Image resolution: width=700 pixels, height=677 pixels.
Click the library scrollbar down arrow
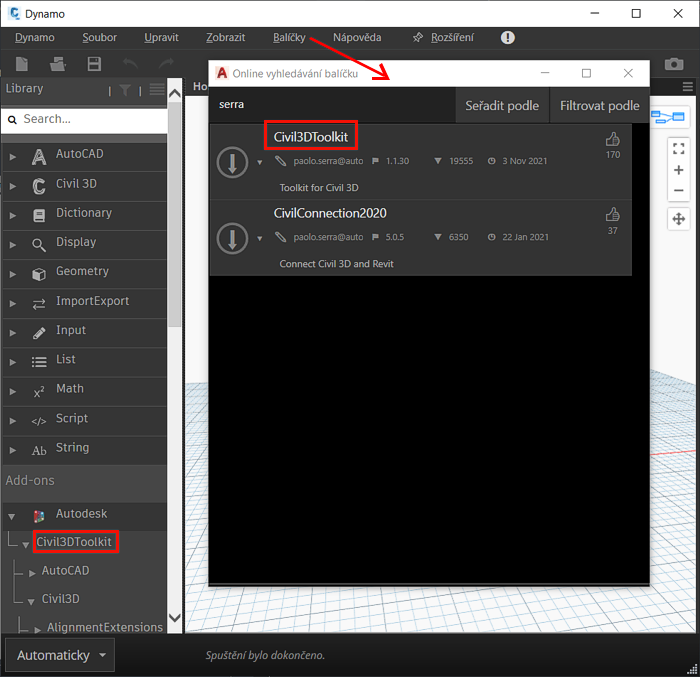(x=175, y=618)
